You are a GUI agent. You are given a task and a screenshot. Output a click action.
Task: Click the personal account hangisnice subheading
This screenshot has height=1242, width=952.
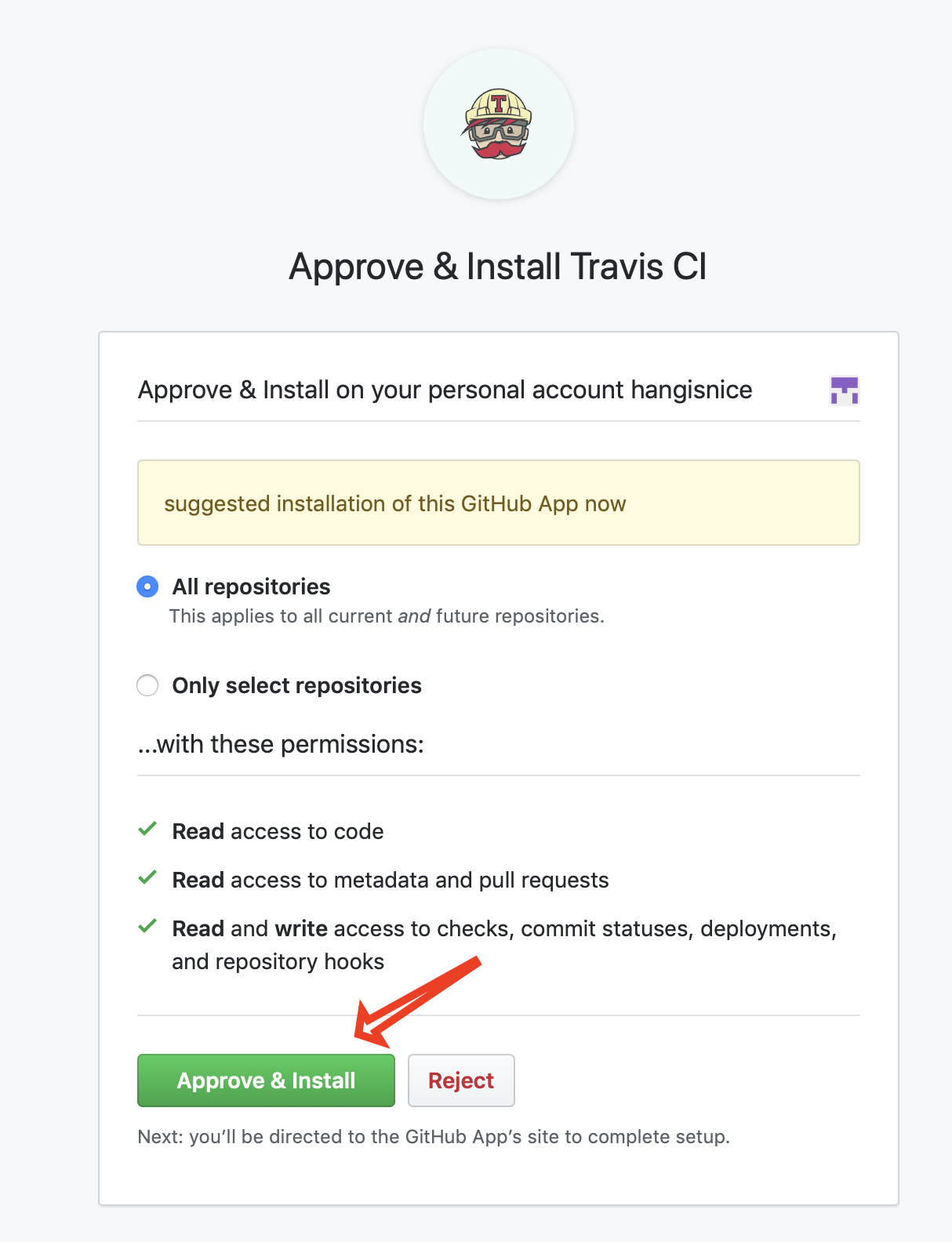click(445, 390)
